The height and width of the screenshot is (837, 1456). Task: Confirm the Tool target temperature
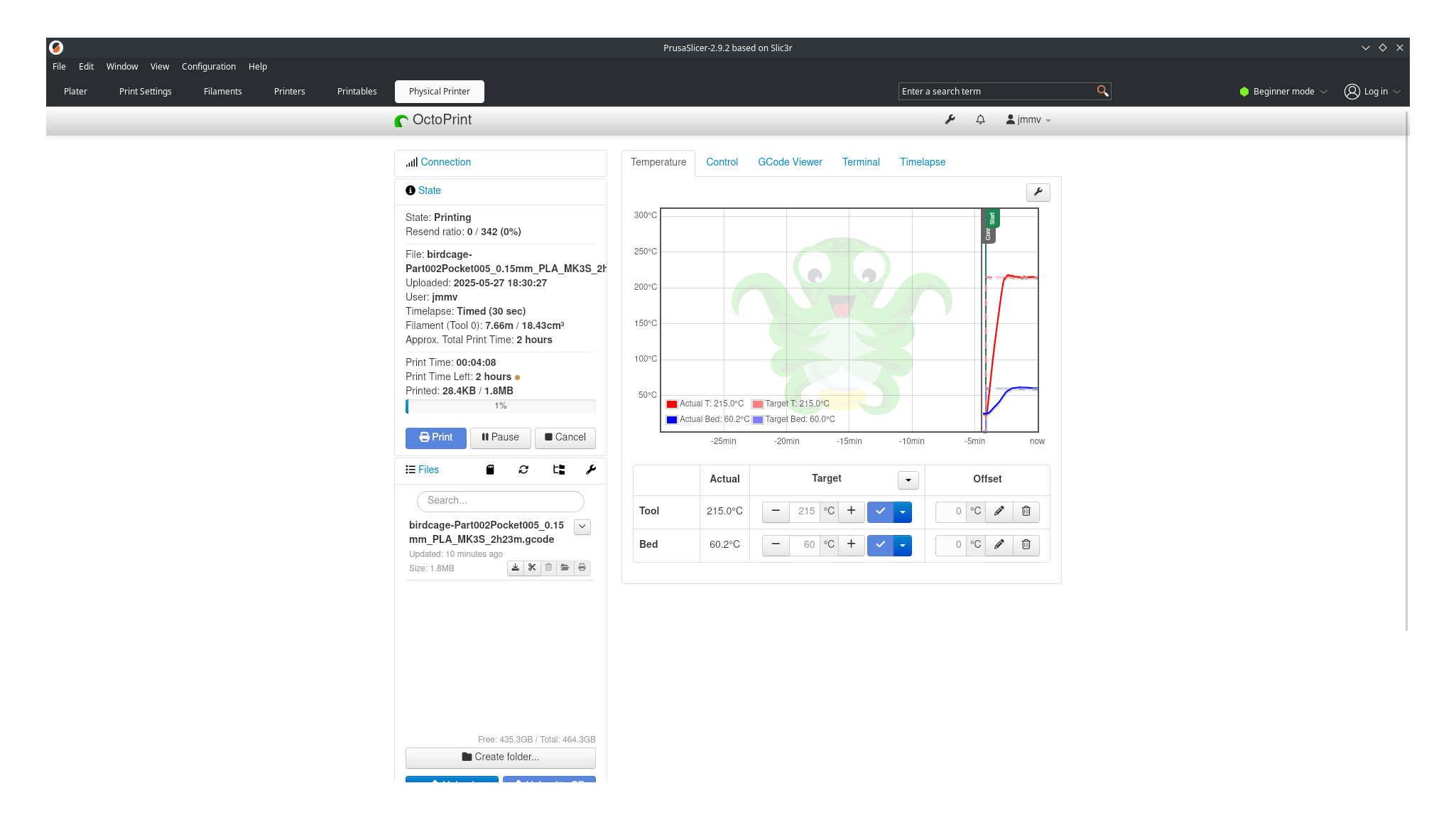[880, 512]
